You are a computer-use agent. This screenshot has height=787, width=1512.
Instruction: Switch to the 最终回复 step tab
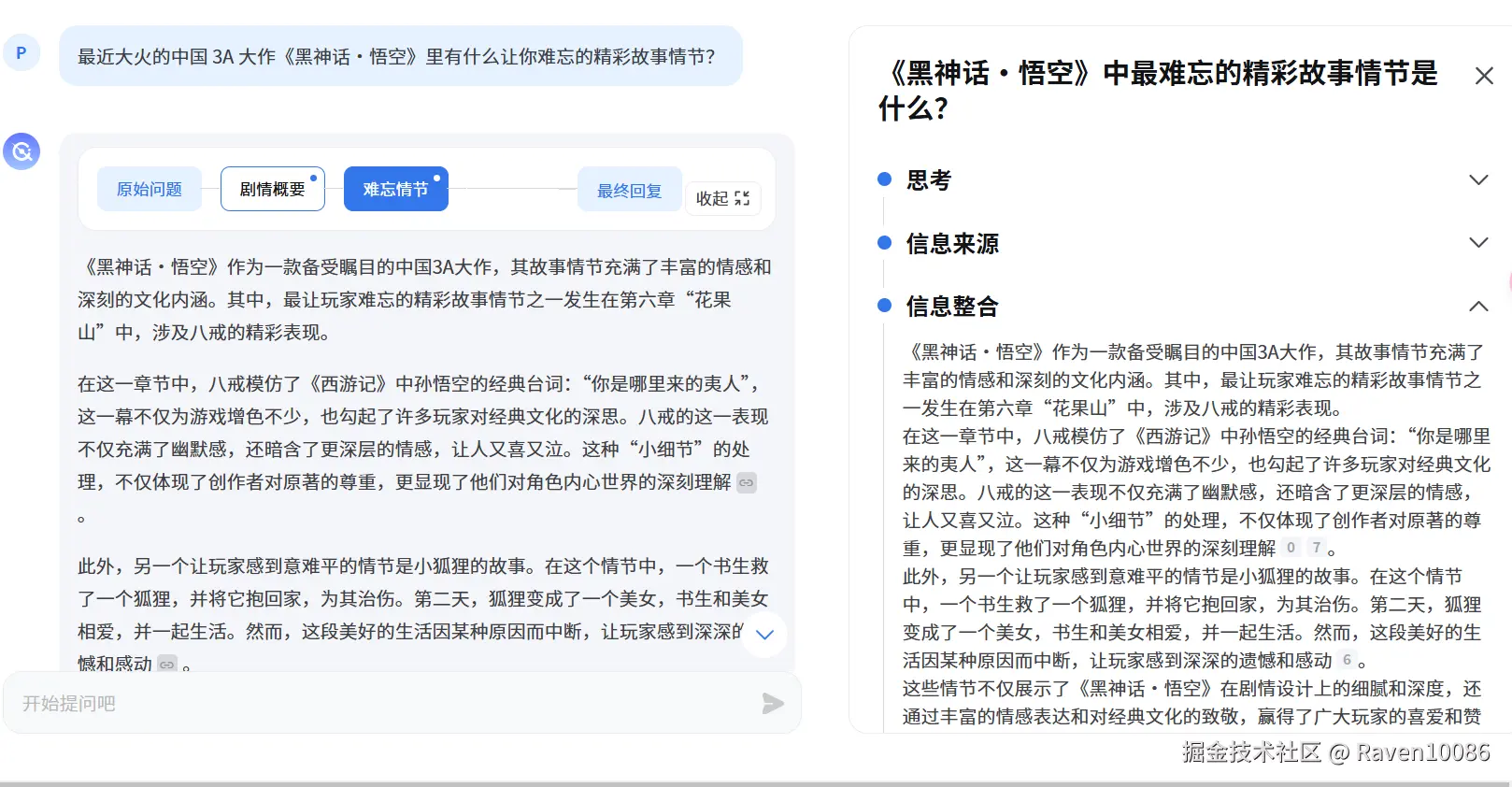point(630,190)
